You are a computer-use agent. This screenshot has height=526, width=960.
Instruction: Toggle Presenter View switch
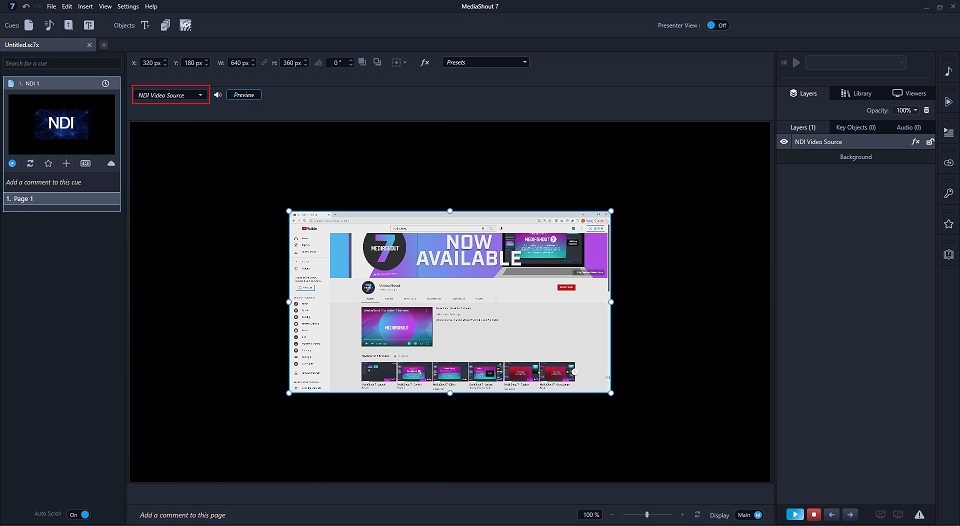coord(717,25)
